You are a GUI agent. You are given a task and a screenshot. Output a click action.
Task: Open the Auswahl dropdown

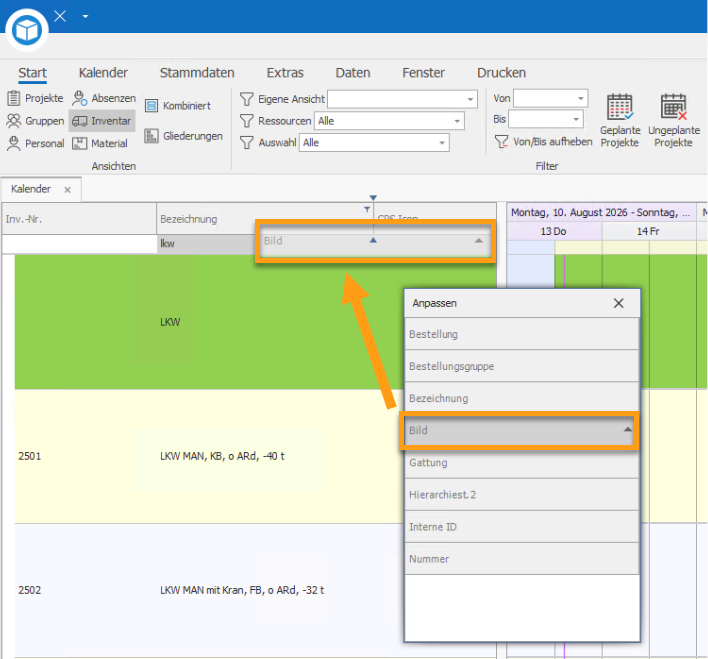click(x=442, y=142)
